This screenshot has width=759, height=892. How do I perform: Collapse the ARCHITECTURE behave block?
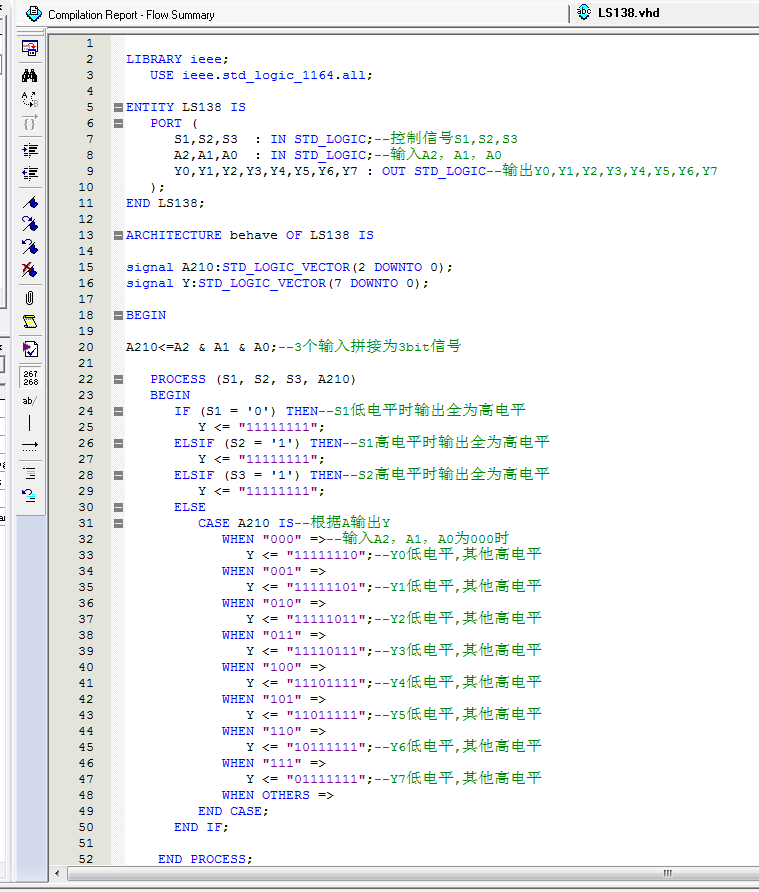pos(118,235)
